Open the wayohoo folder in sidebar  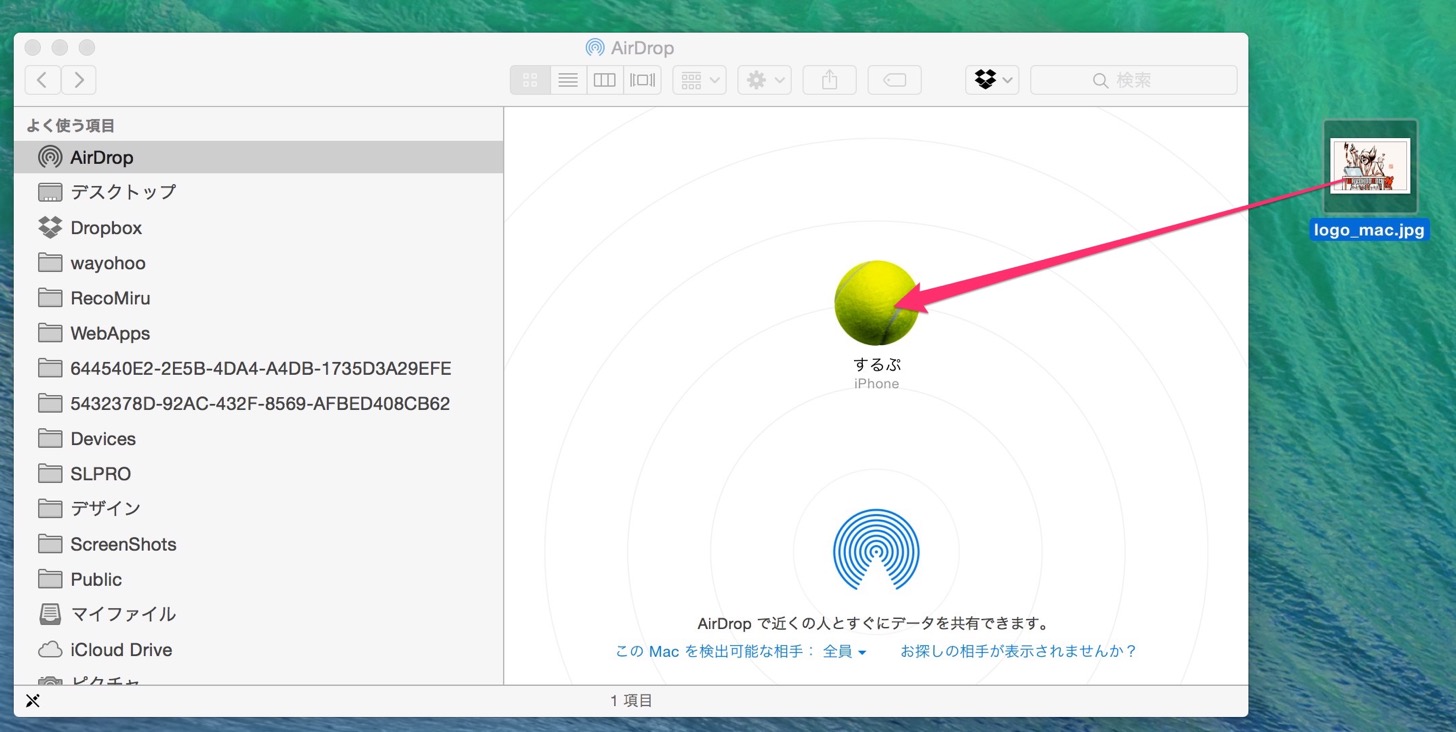(x=258, y=263)
